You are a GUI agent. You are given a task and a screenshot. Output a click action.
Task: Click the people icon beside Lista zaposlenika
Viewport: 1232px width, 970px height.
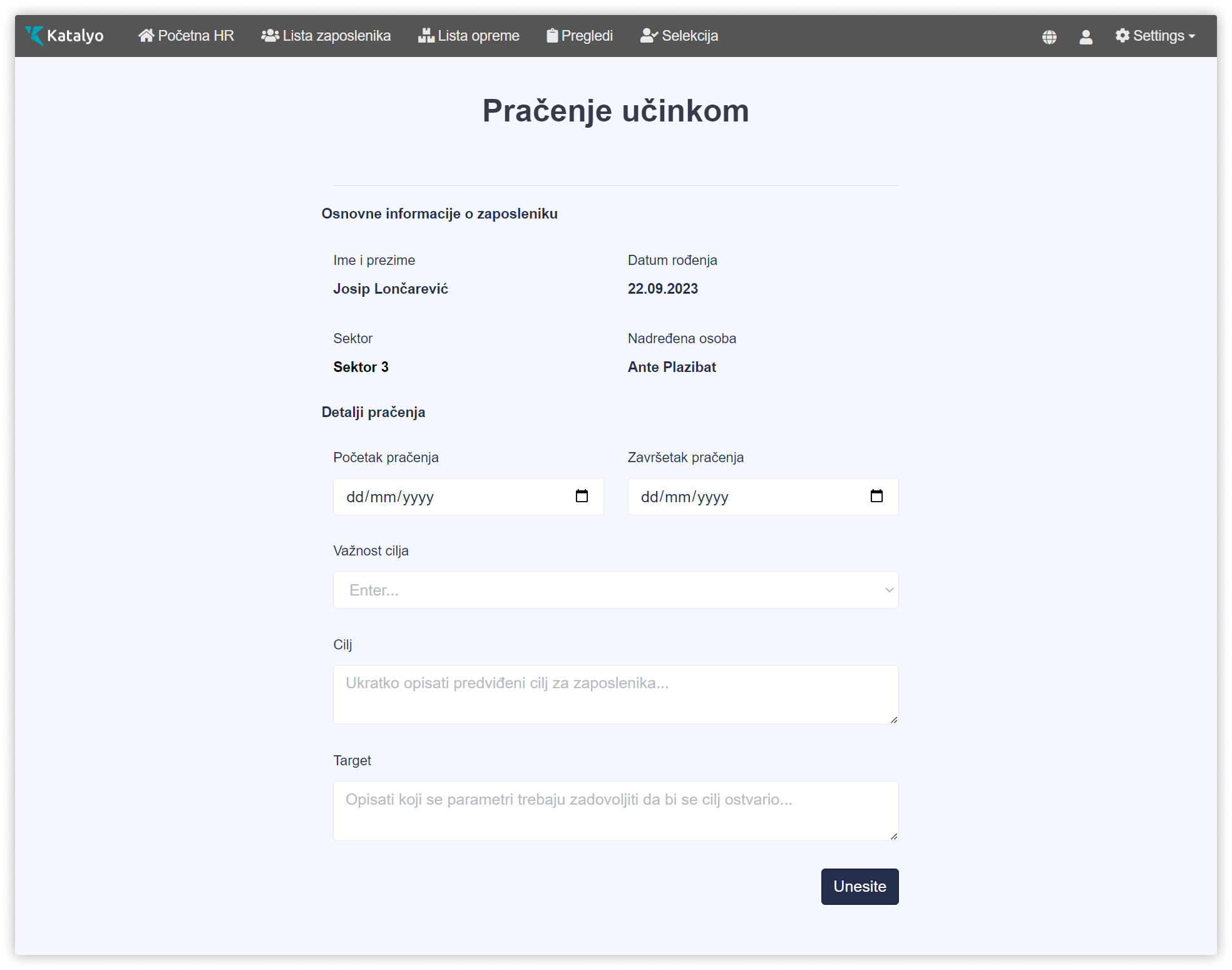click(x=270, y=36)
